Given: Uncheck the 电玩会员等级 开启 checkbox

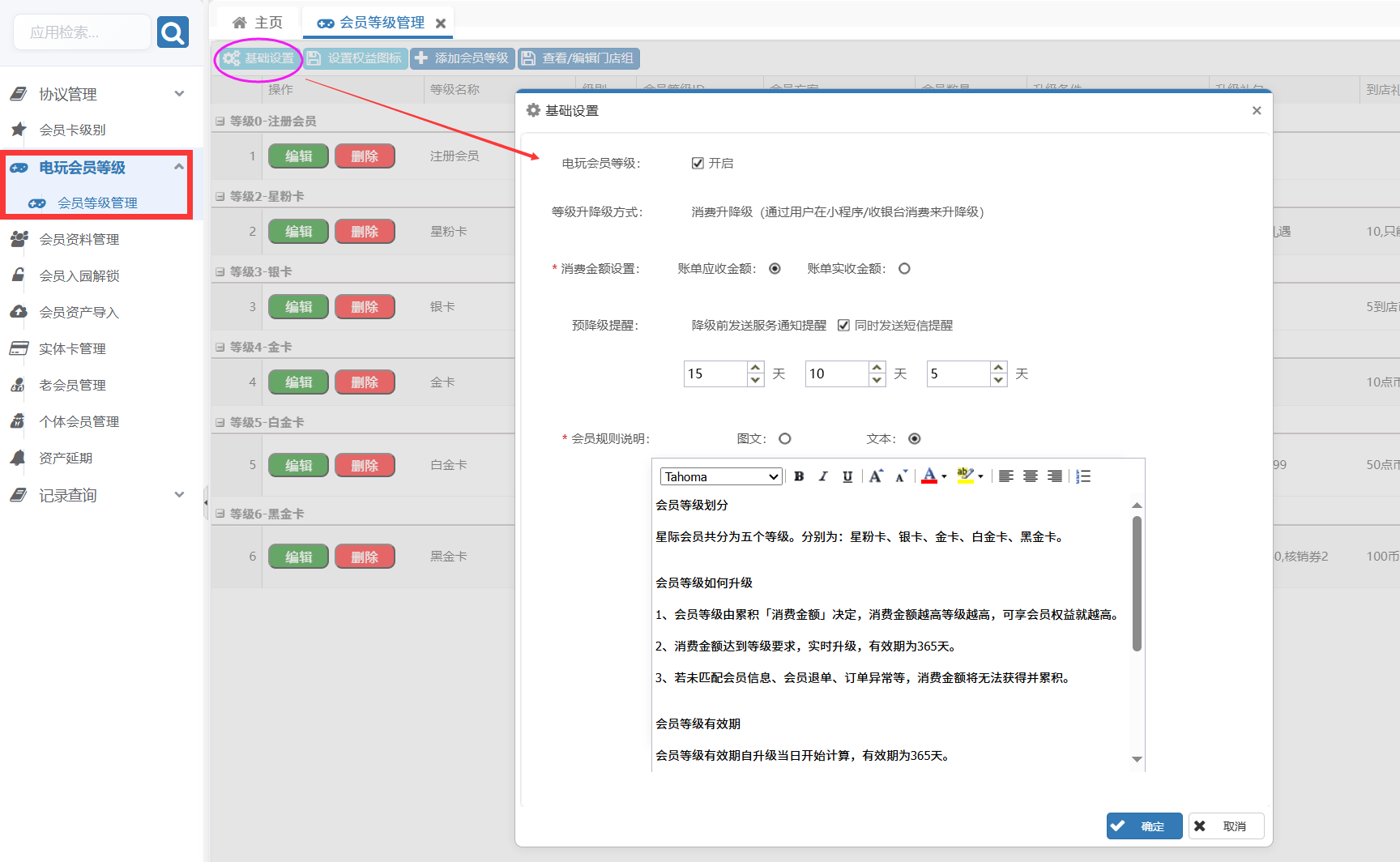Looking at the screenshot, I should 698,164.
